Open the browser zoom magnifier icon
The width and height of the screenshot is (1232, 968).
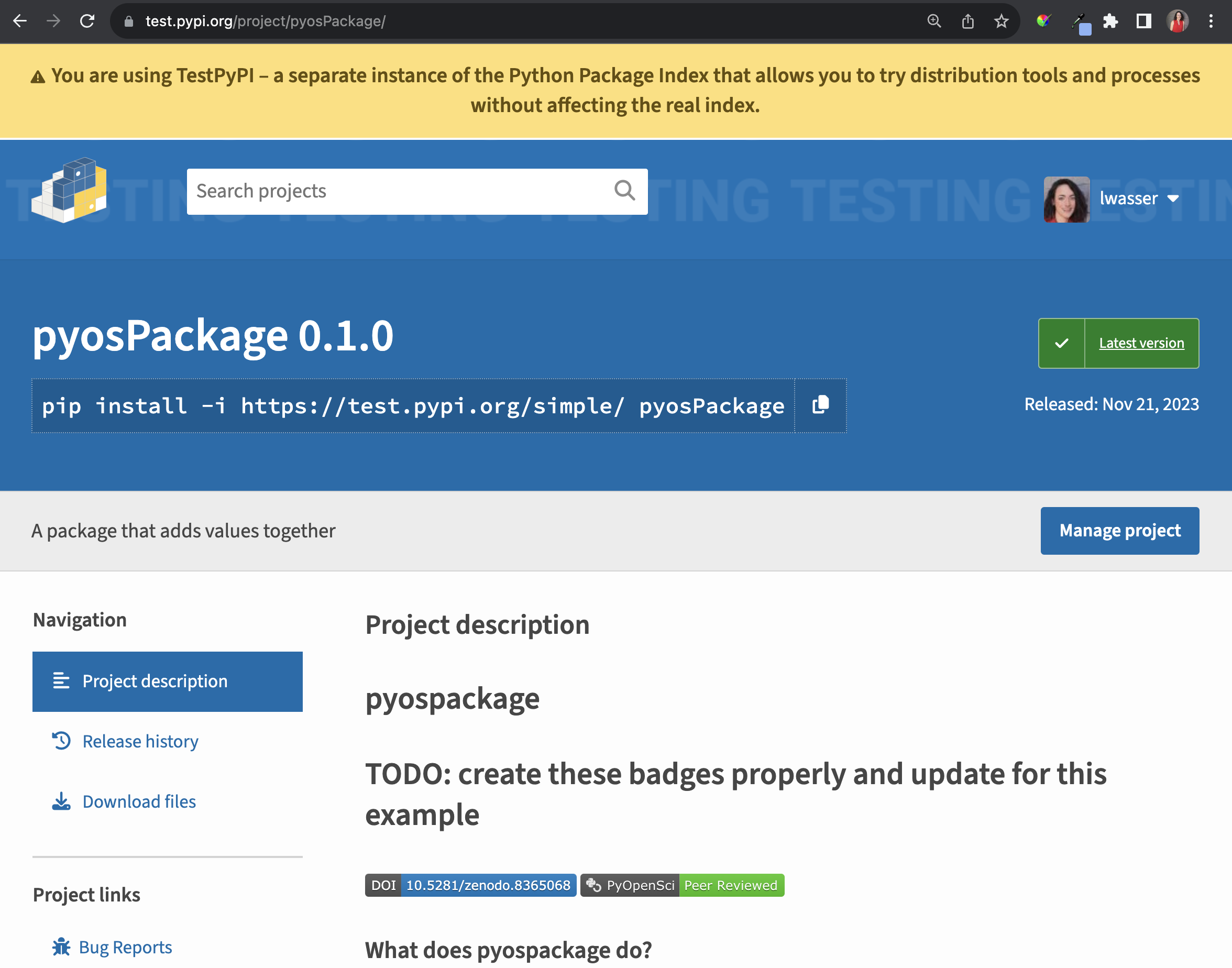tap(934, 21)
